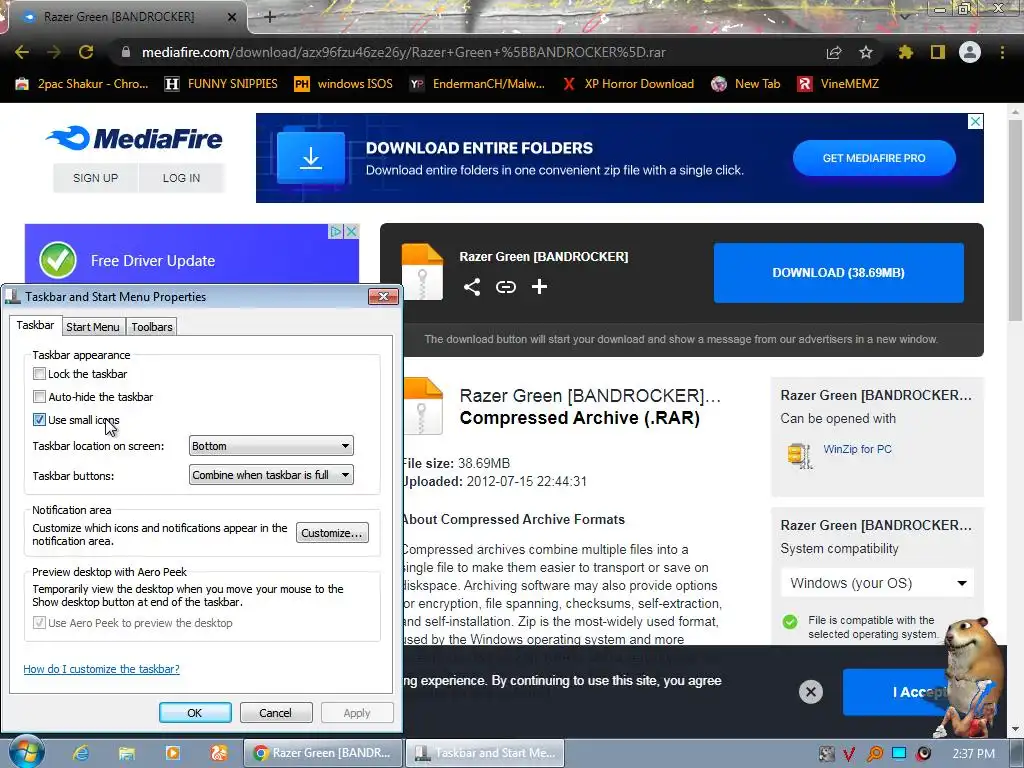Click the page vertical scrollbar thumb
Screen dimensions: 1024x768
[x=1015, y=221]
